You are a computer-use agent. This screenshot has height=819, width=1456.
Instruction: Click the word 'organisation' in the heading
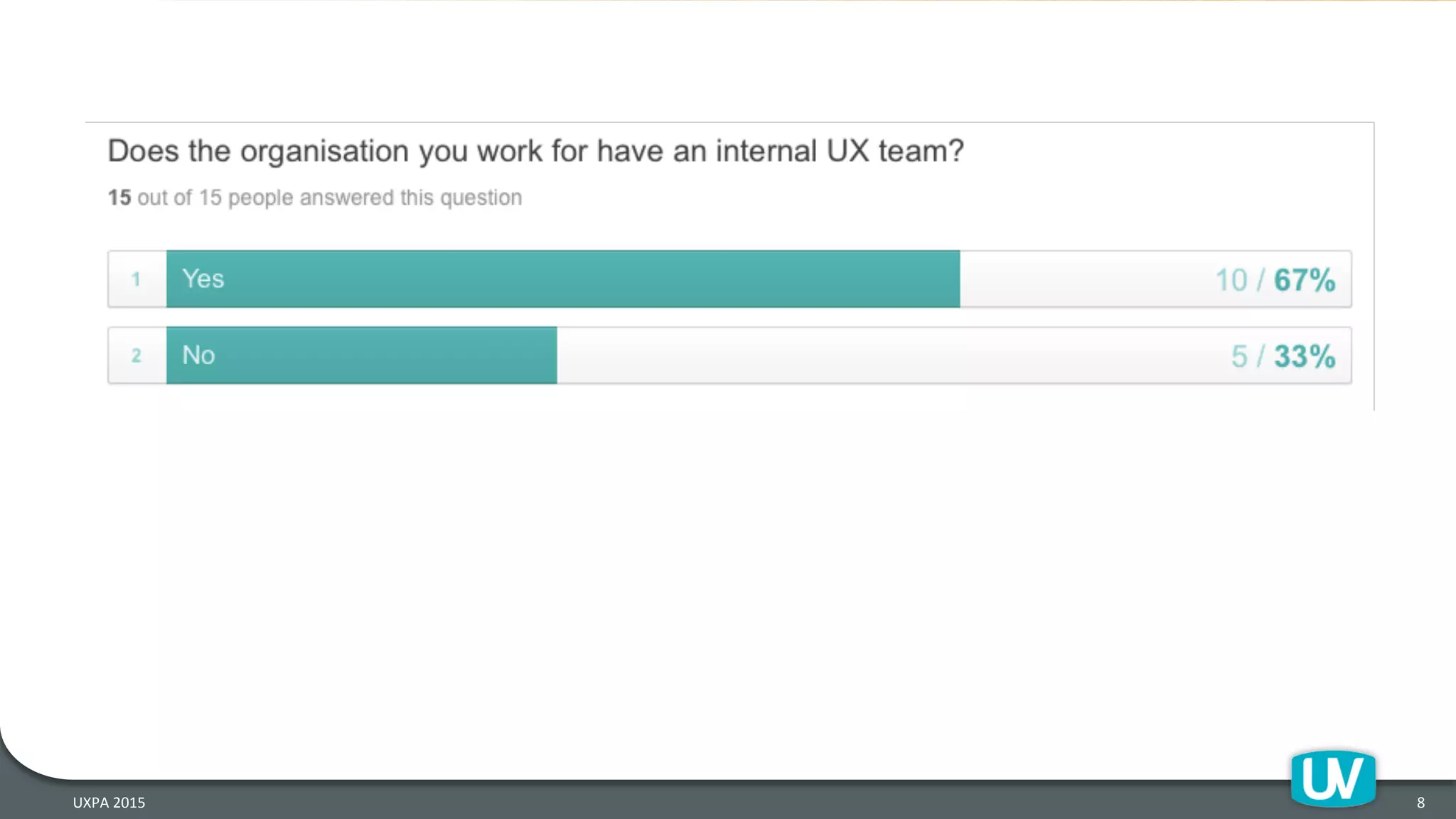(324, 151)
